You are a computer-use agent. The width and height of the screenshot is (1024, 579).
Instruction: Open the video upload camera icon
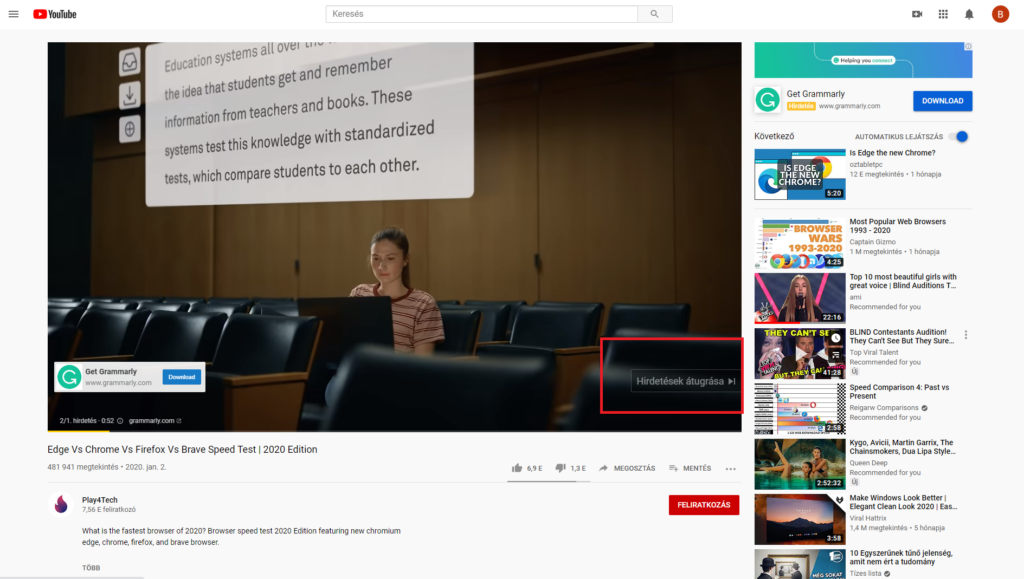[x=916, y=14]
